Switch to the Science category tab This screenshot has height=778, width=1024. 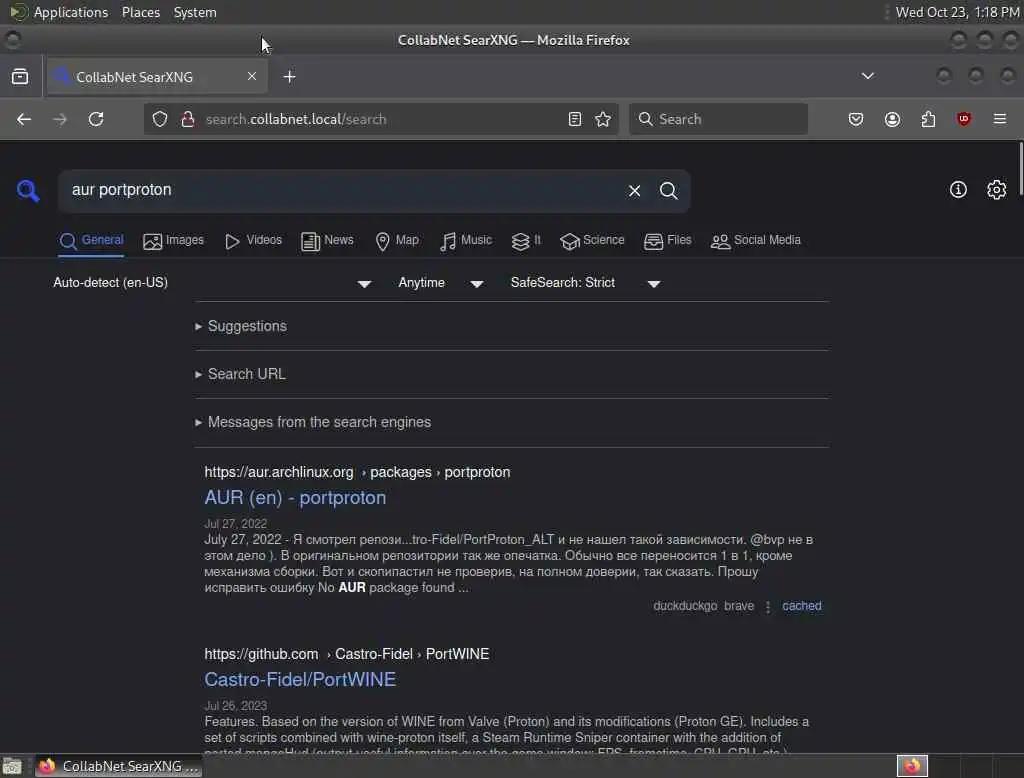pos(592,240)
